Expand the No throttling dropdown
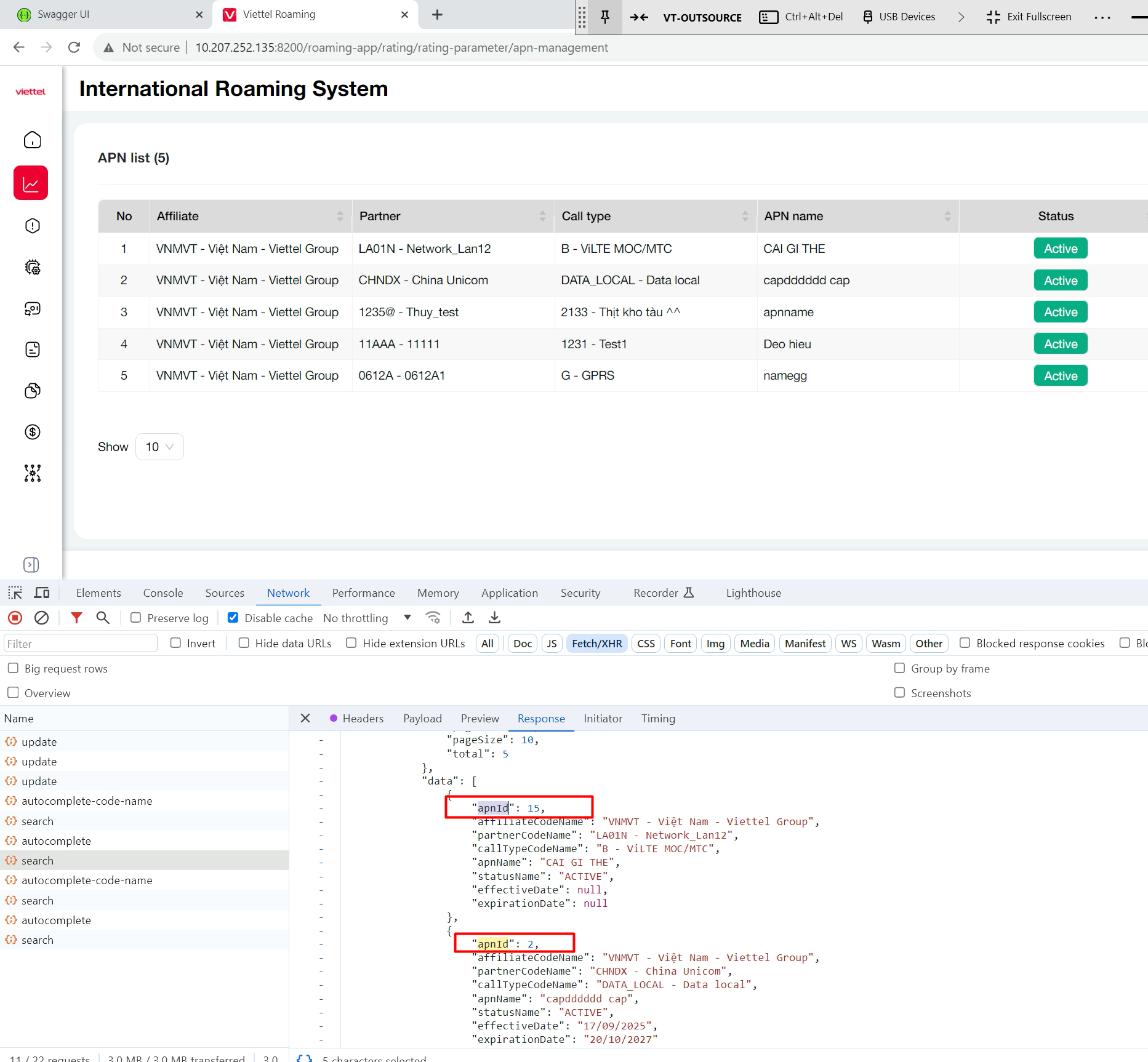The image size is (1148, 1062). [x=367, y=618]
